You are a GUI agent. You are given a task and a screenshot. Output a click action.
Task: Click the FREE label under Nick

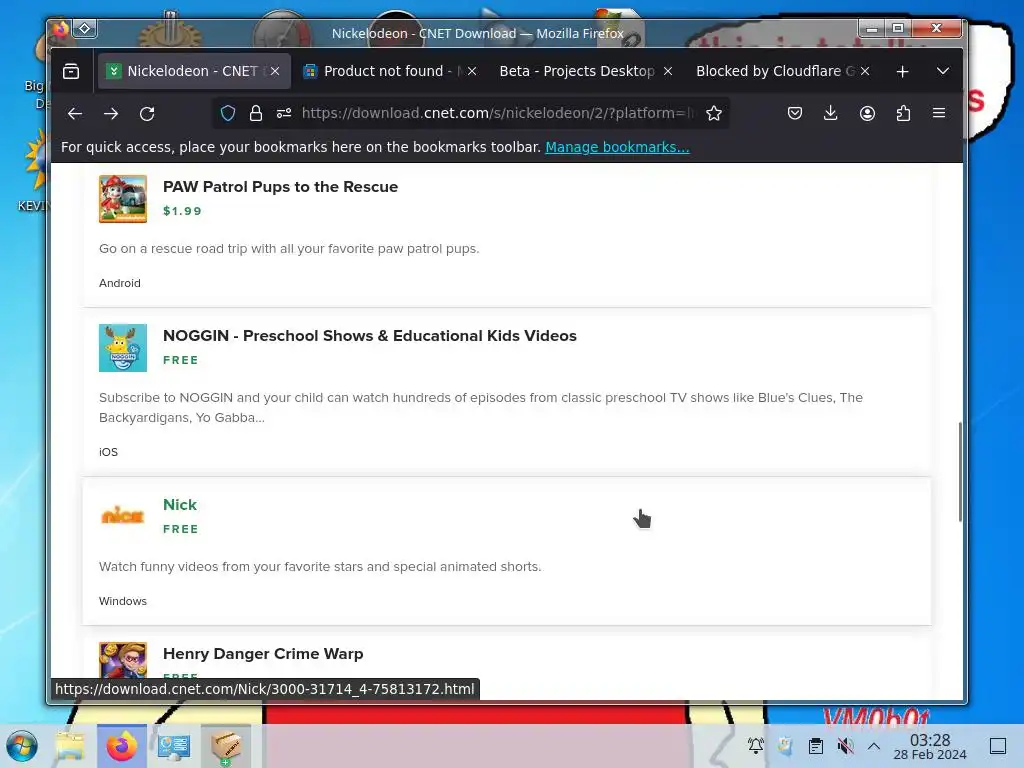tap(180, 529)
